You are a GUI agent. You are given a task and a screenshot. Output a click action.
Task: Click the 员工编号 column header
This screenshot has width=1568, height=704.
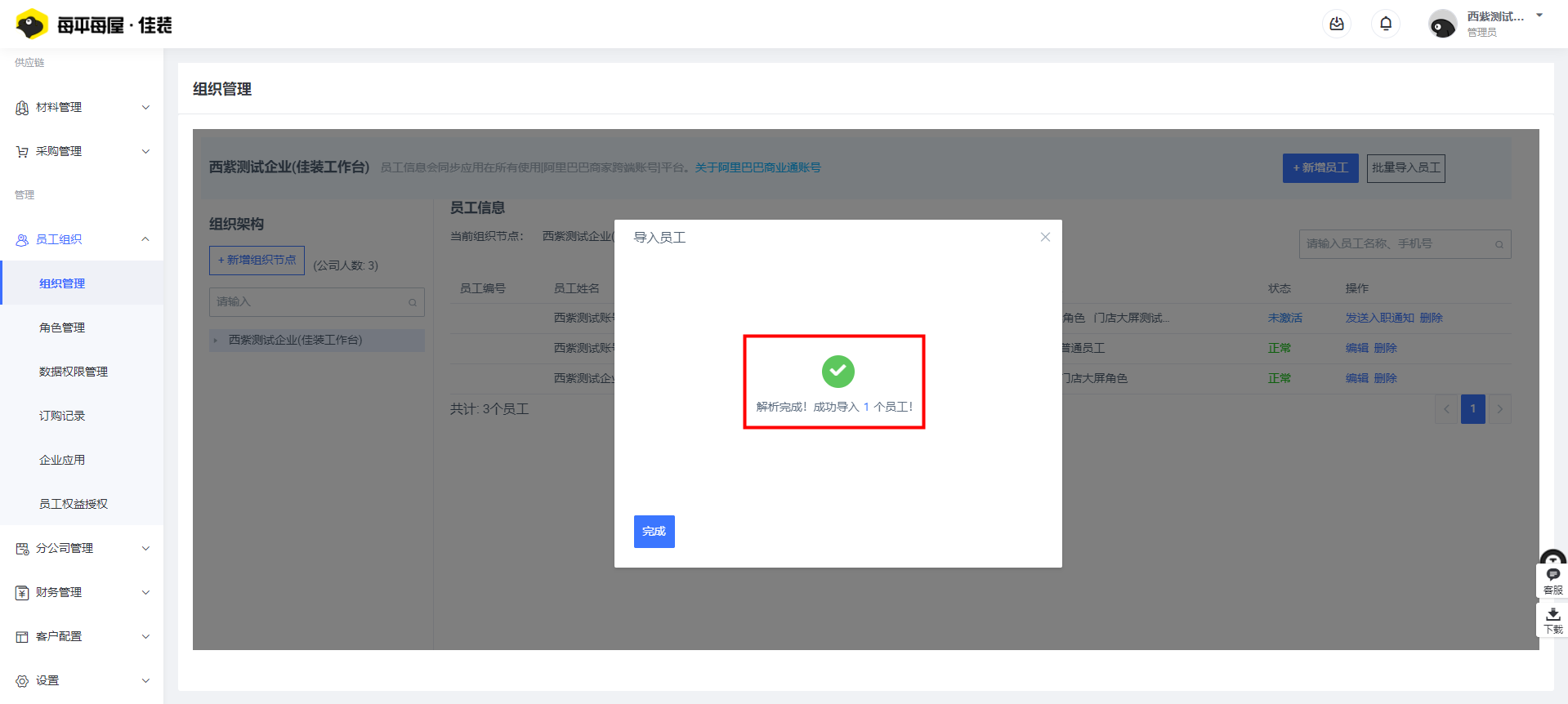(482, 288)
